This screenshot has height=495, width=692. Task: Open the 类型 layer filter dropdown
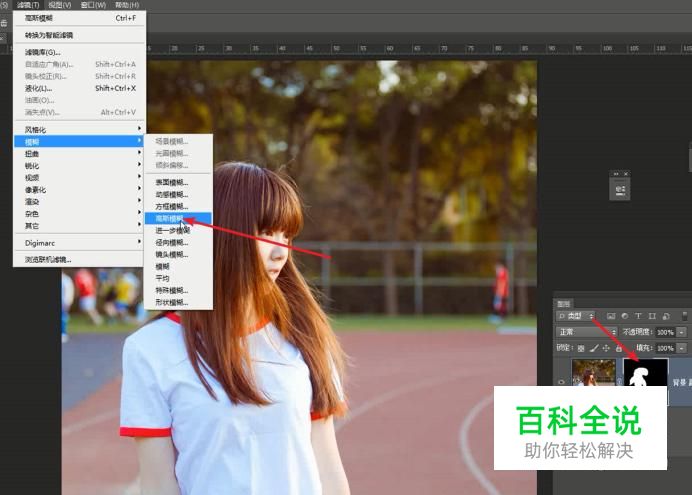point(575,316)
